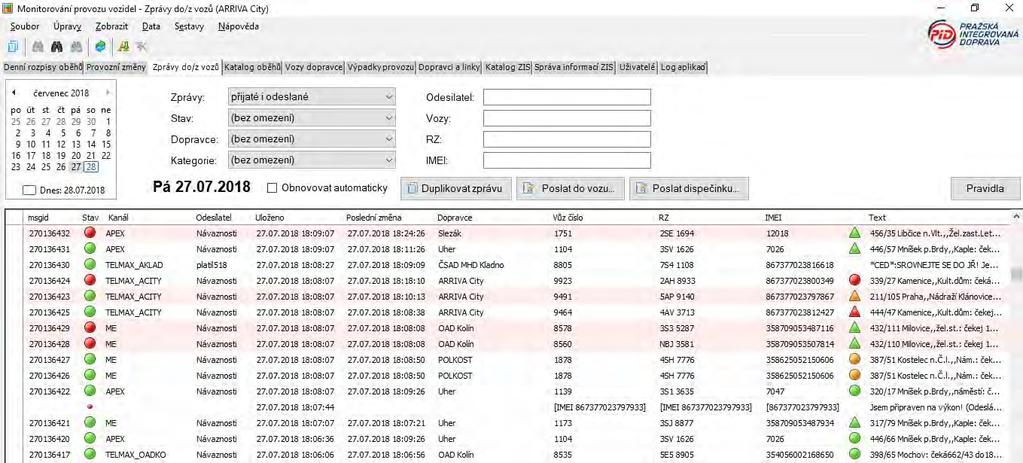Click the Vozy input field

(x=567, y=118)
